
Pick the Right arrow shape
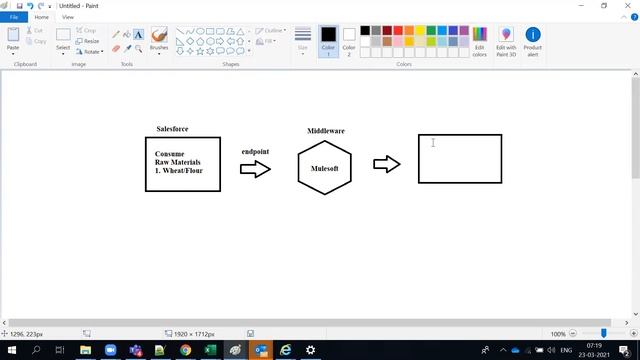(220, 41)
